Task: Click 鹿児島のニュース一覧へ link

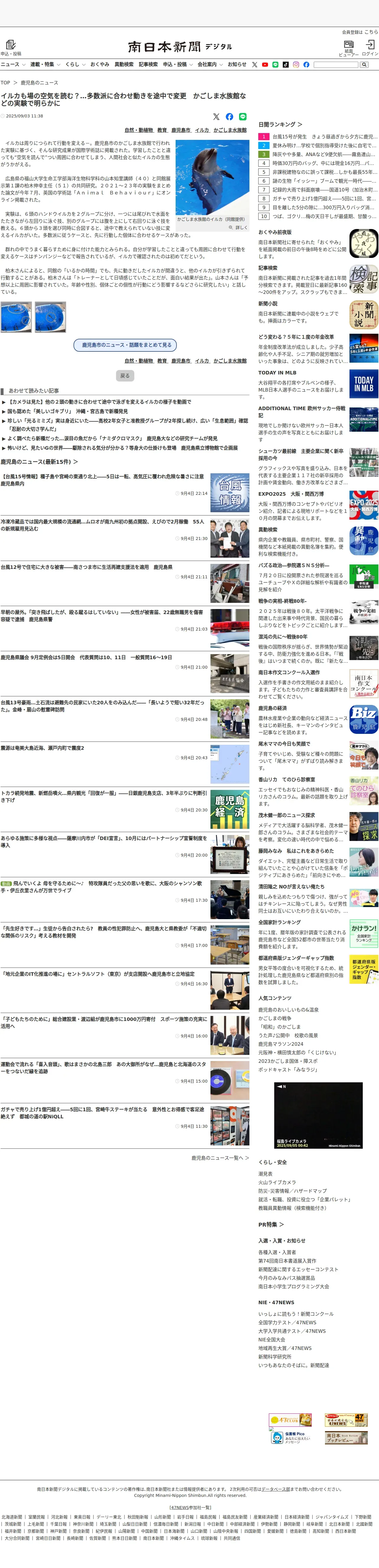Action: (x=220, y=1158)
